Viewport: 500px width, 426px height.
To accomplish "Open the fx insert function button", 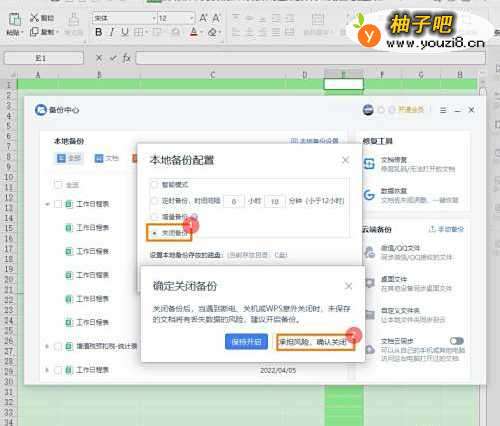I will coord(127,58).
